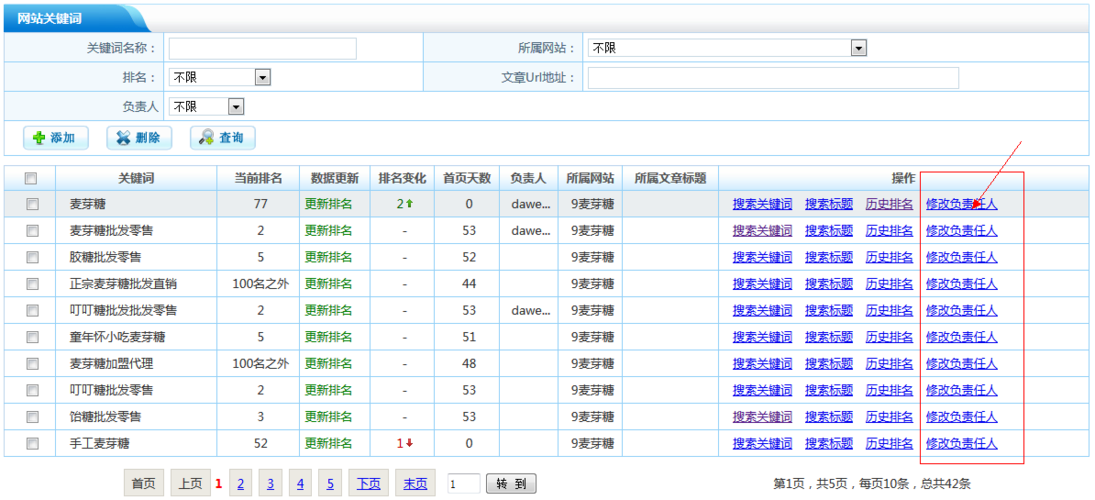Click 历史排名 for 叮叮糖批发批发零售 row

click(x=889, y=311)
